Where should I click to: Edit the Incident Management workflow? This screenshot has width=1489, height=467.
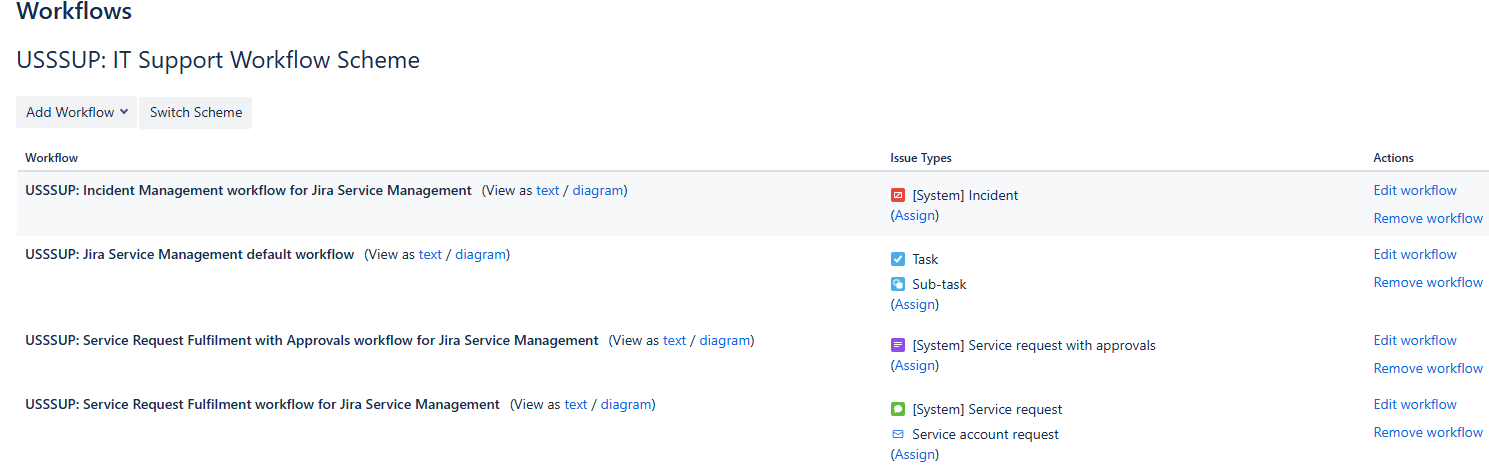1415,190
